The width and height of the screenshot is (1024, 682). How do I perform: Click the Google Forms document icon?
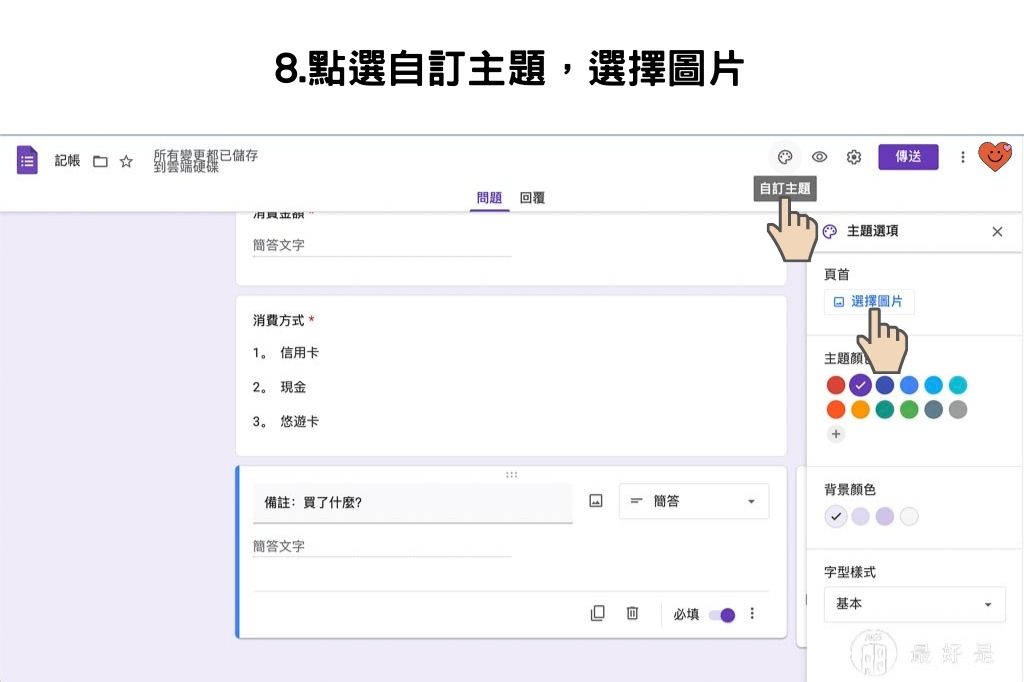coord(26,160)
